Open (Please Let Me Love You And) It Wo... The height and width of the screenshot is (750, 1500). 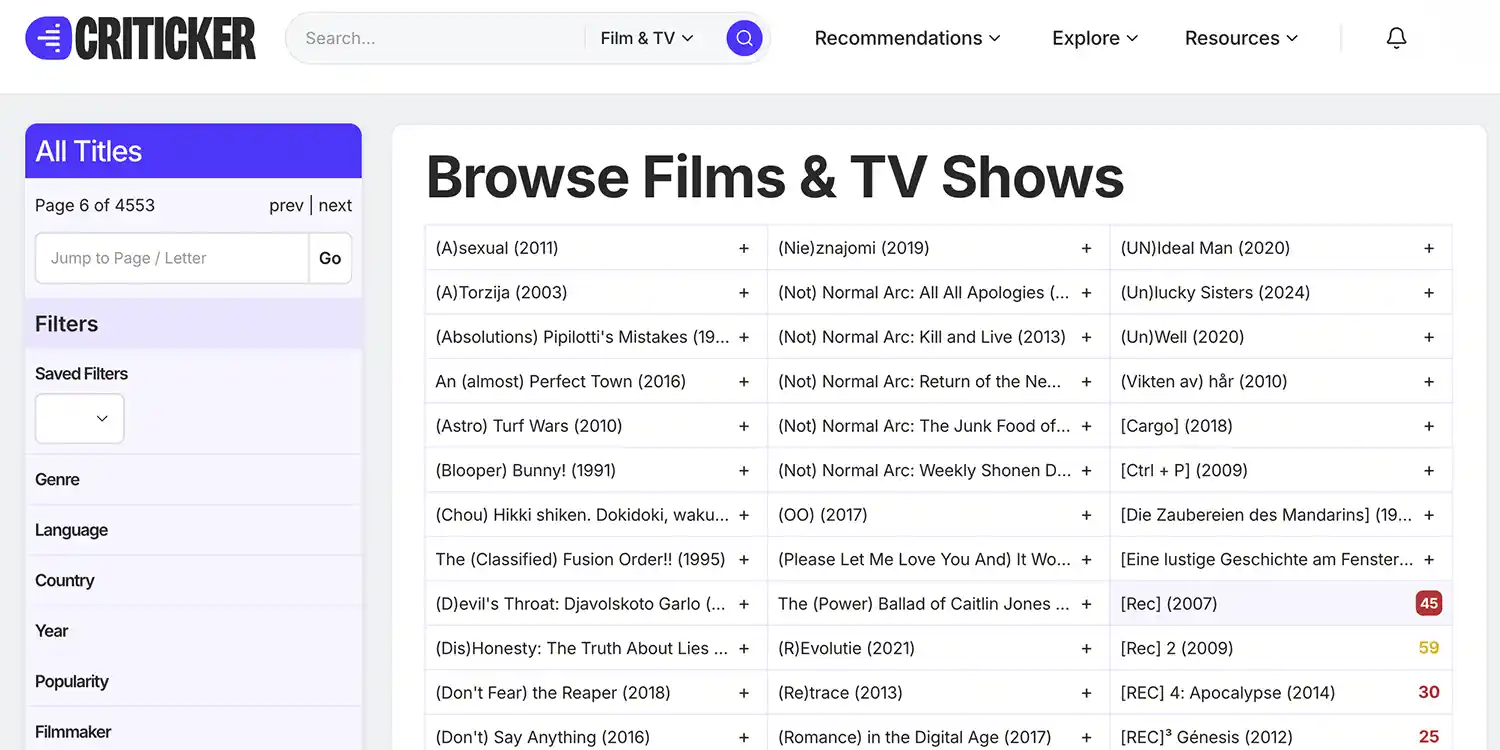tap(925, 559)
